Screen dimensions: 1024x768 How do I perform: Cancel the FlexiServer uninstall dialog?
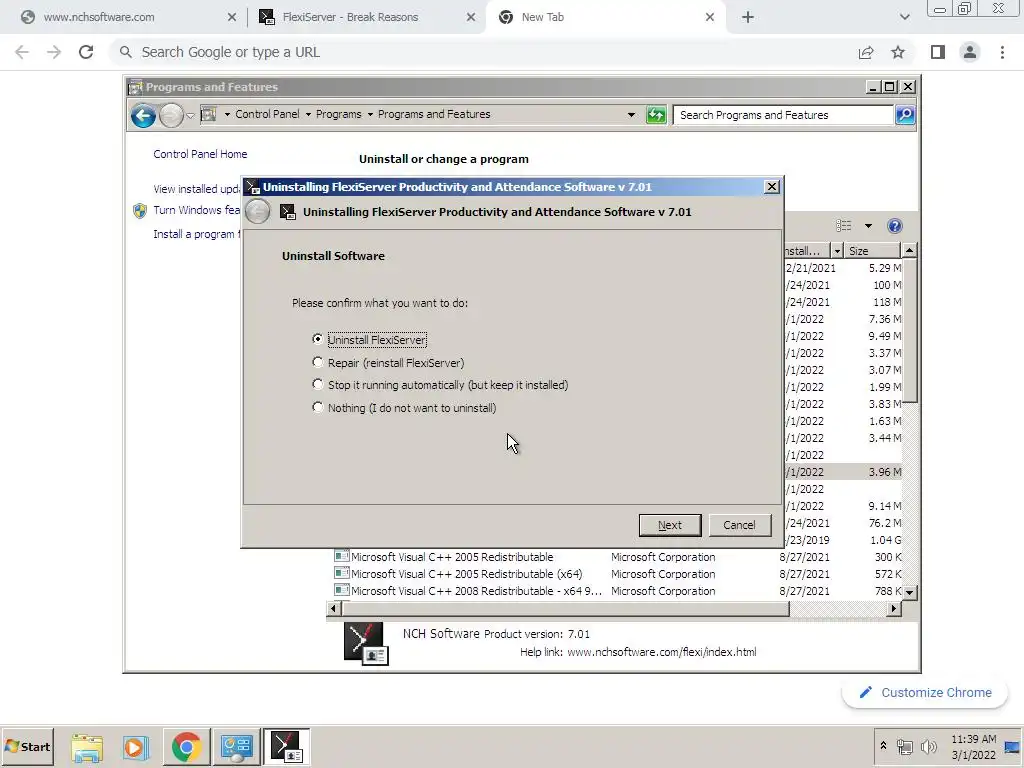coord(739,525)
